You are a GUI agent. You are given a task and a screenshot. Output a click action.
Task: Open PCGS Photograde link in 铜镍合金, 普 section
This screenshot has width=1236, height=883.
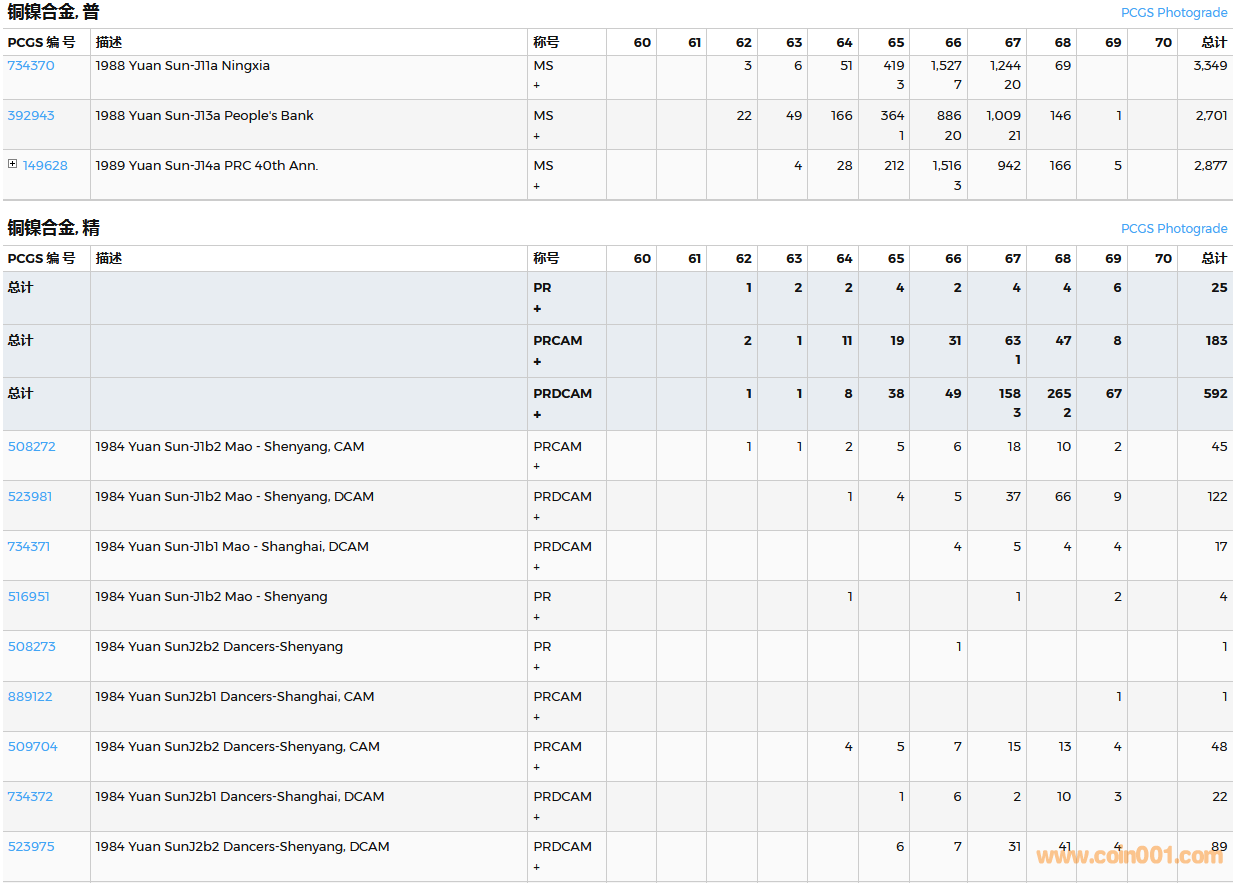pos(1173,13)
